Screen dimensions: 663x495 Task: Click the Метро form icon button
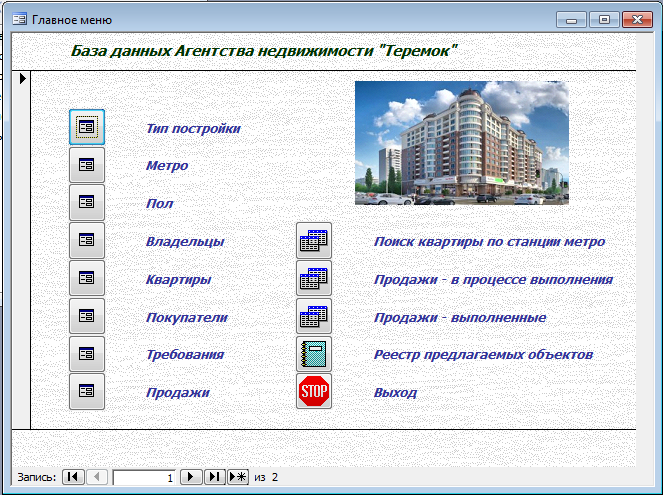tap(87, 165)
